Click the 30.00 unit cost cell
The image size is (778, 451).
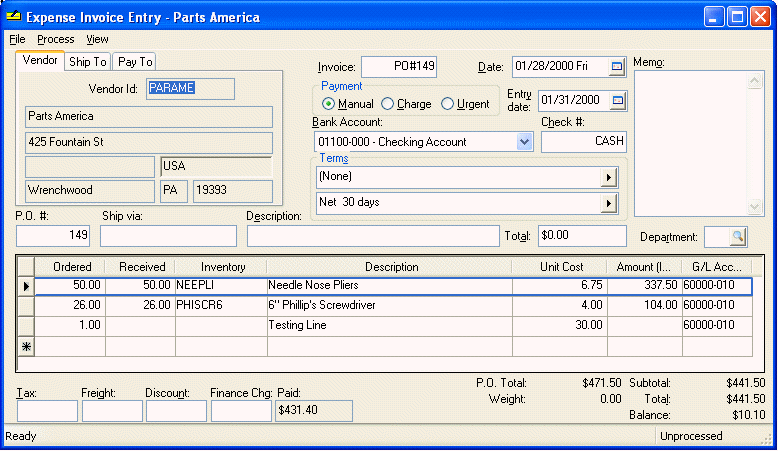(x=560, y=326)
